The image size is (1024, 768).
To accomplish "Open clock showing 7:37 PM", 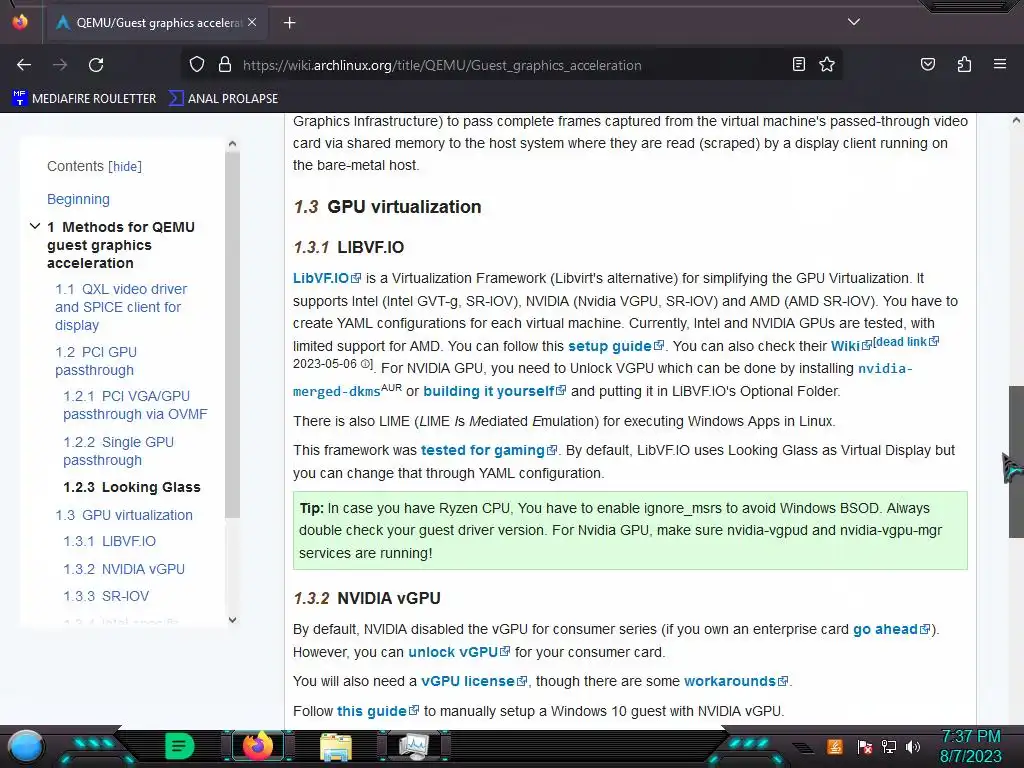I will [x=970, y=746].
